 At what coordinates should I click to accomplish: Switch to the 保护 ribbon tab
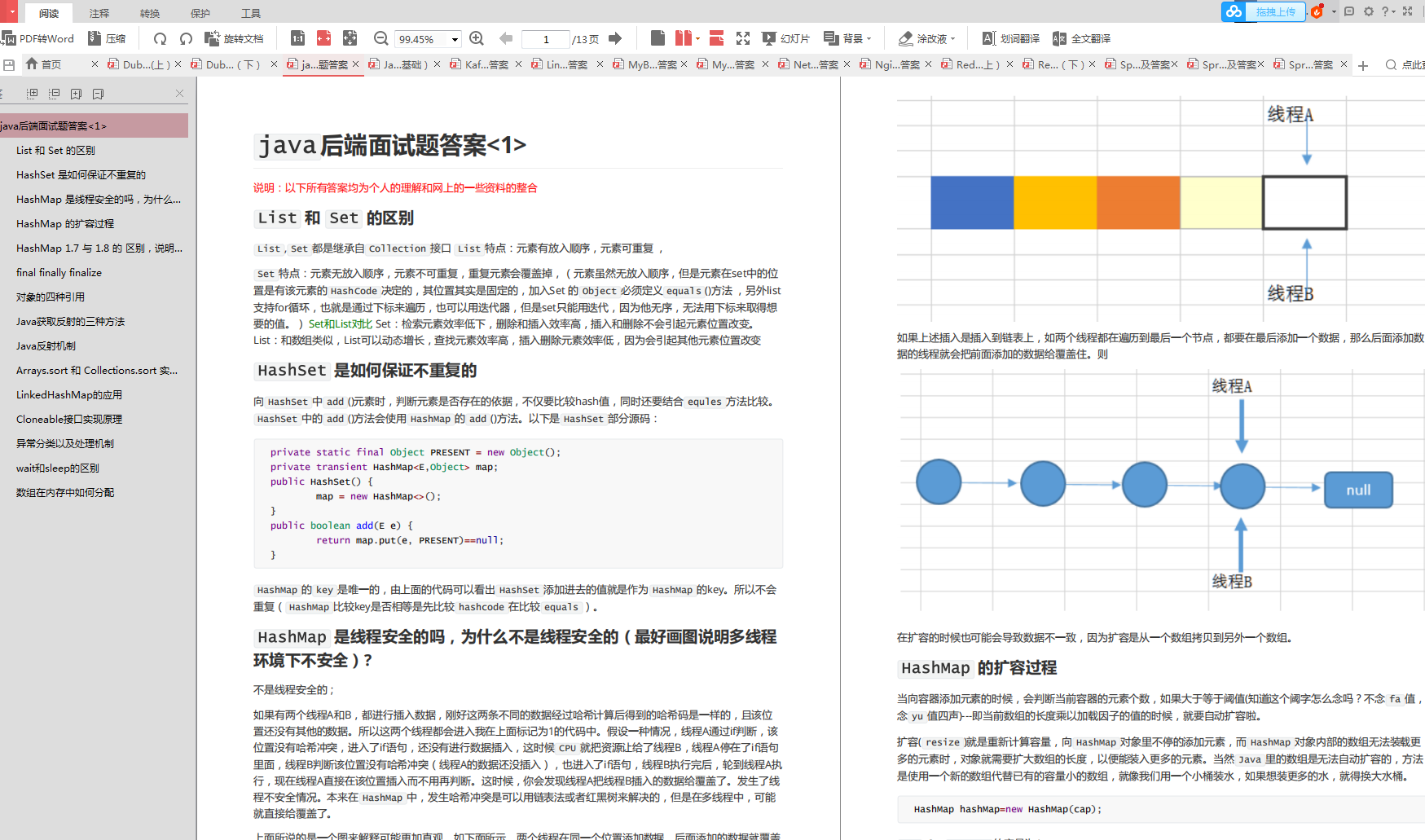coord(200,13)
